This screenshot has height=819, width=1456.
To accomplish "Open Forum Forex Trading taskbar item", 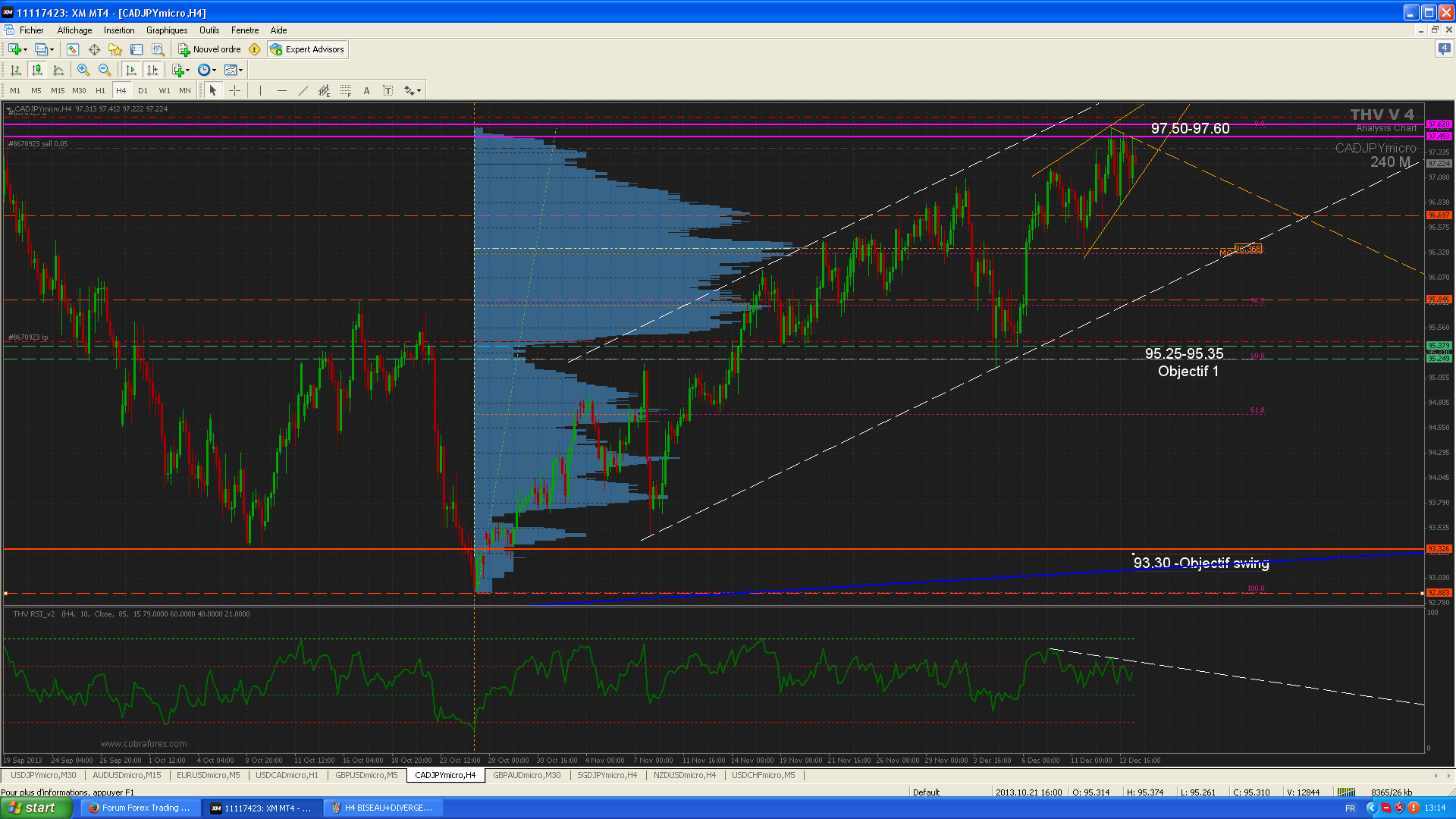I will click(140, 808).
